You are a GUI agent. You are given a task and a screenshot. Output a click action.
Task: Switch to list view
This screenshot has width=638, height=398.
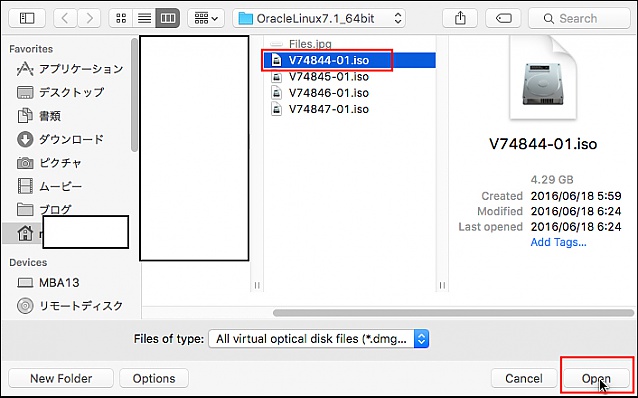(144, 18)
